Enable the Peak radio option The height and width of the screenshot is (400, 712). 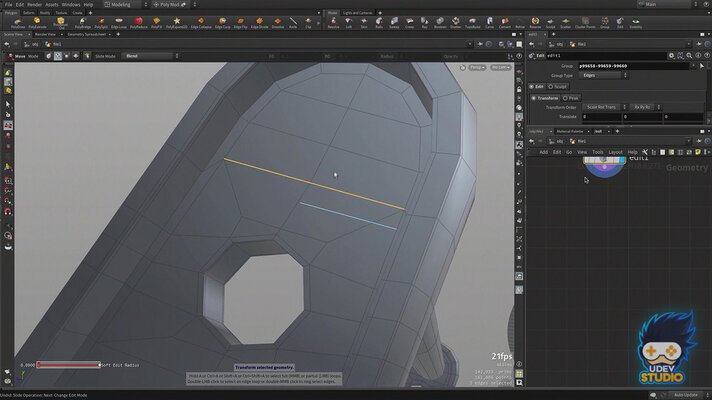[x=572, y=97]
